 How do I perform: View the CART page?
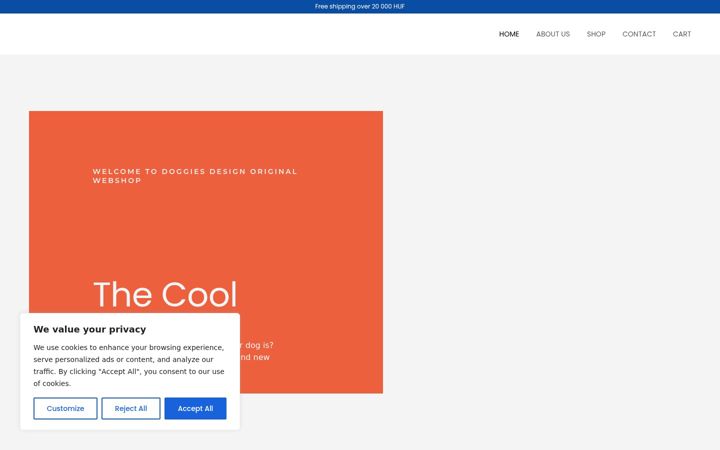click(681, 34)
